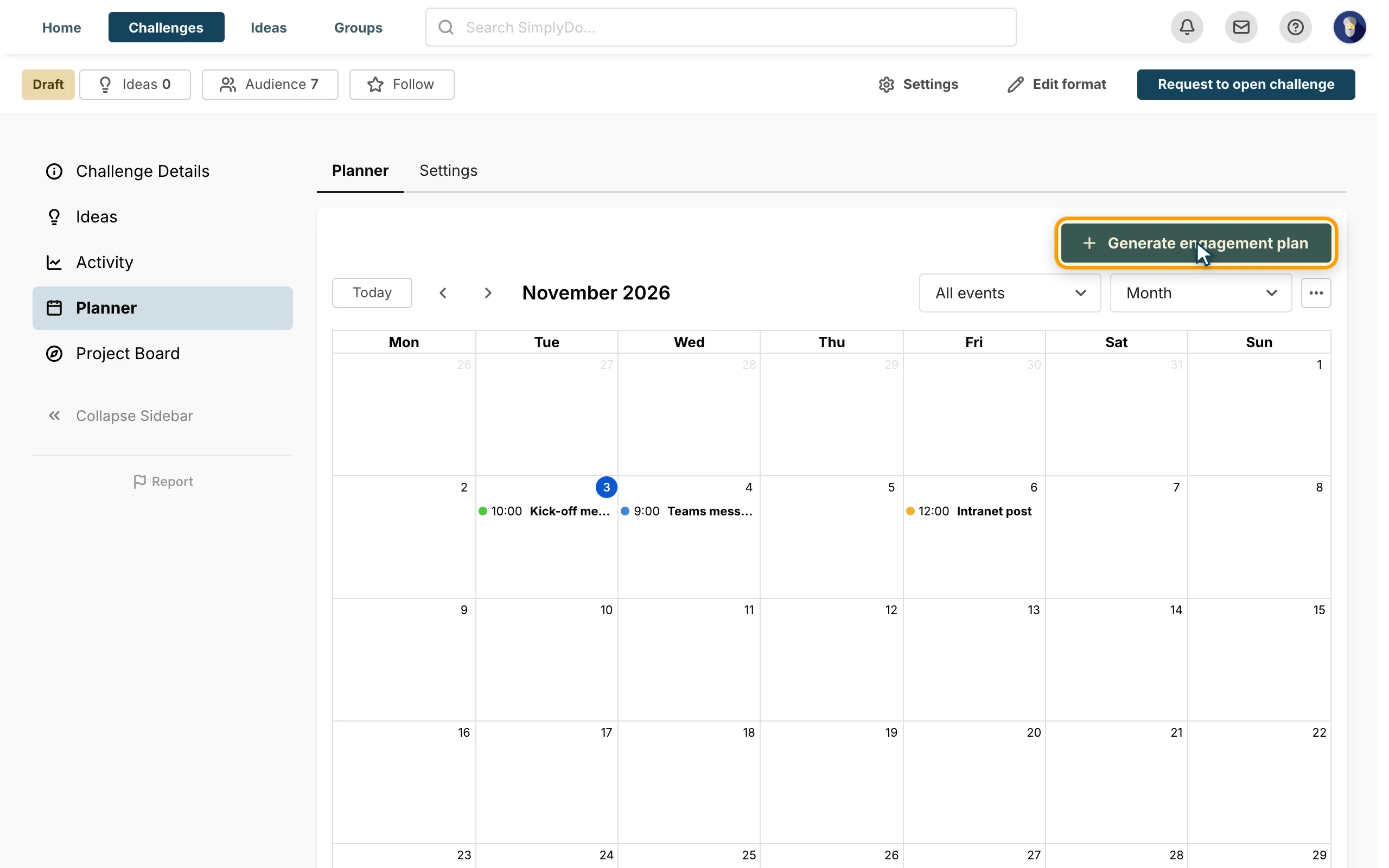This screenshot has width=1389, height=868.
Task: Open Challenges in top navigation
Action: (x=166, y=27)
